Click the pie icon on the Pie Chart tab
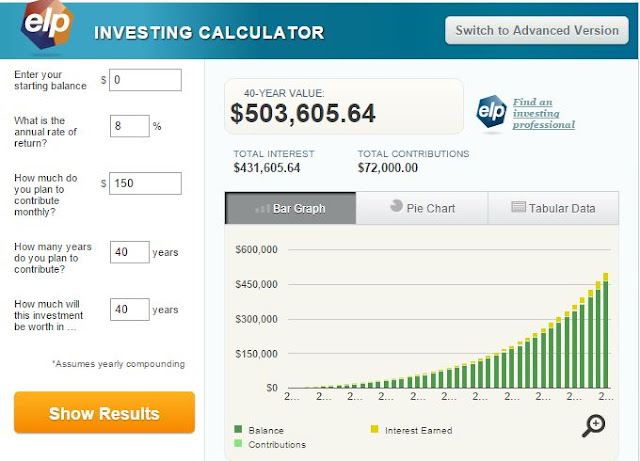The height and width of the screenshot is (461, 640). point(397,207)
